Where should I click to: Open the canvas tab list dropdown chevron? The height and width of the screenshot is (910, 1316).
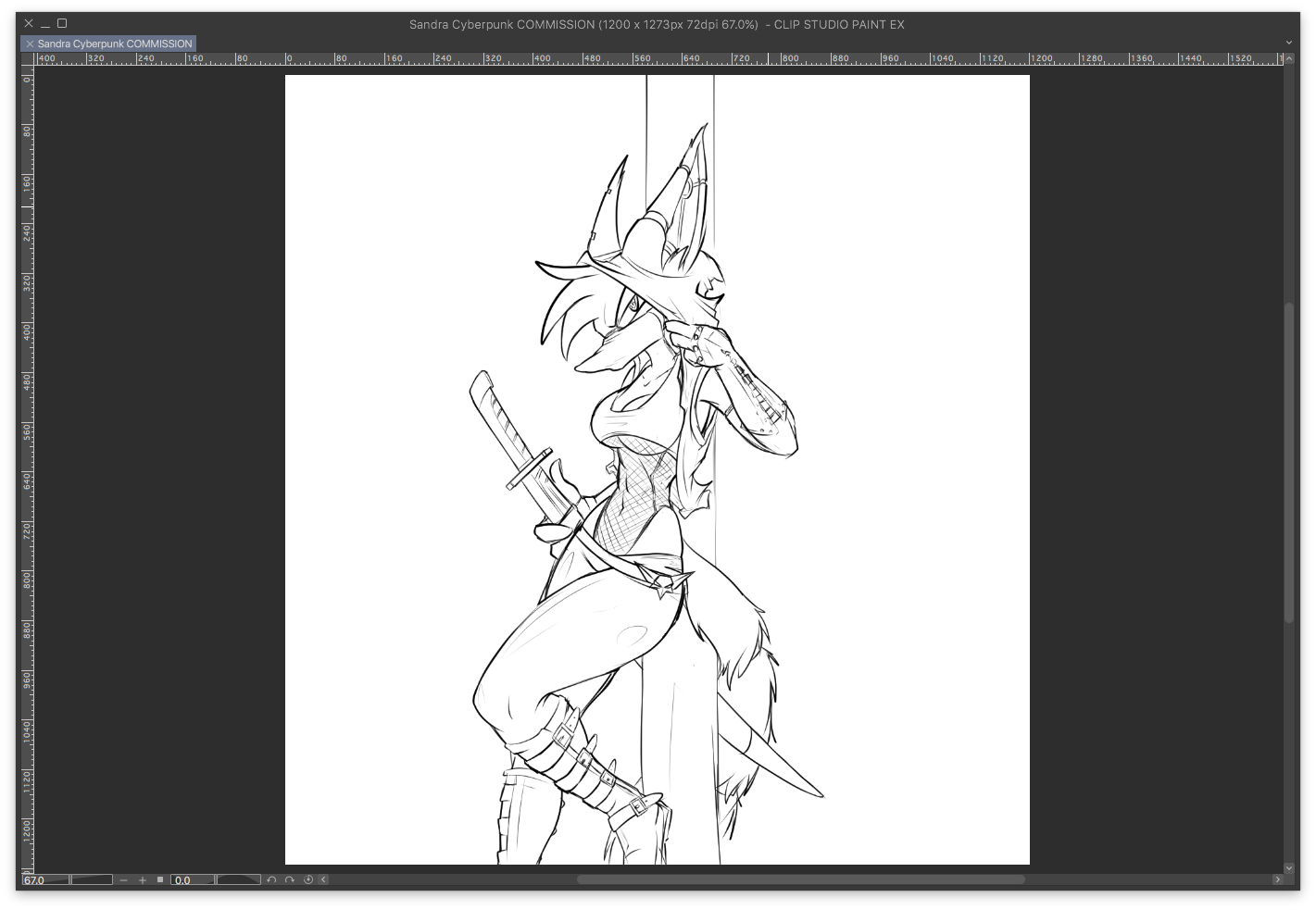pyautogui.click(x=1289, y=43)
